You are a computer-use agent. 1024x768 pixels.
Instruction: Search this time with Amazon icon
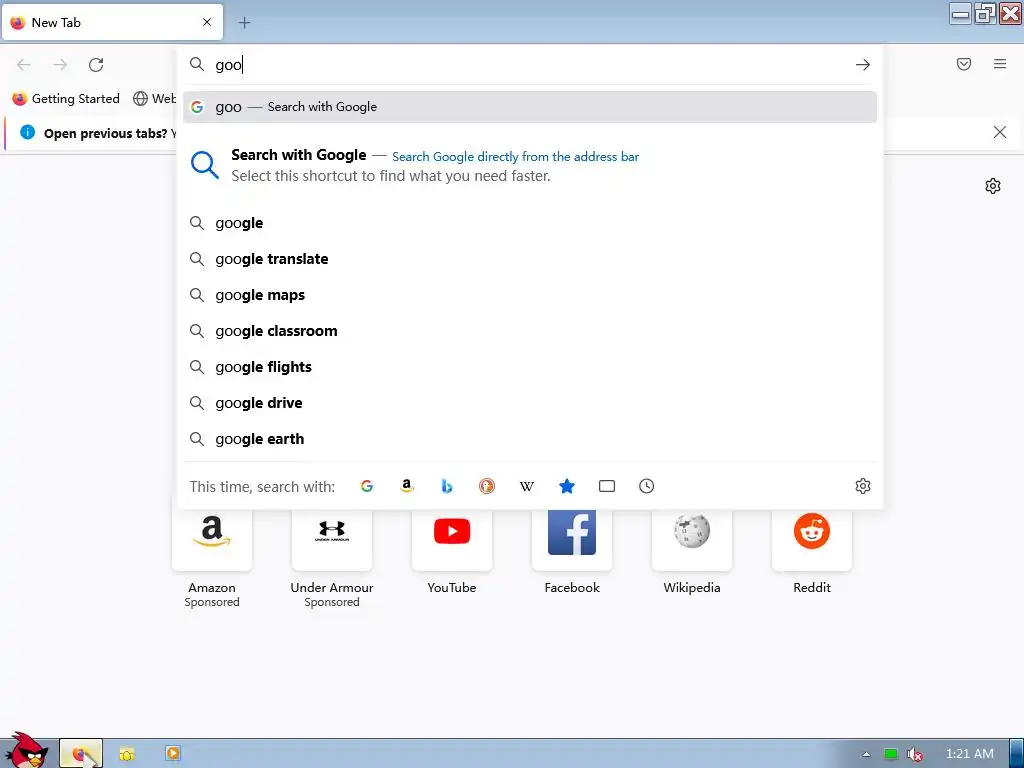tap(407, 487)
